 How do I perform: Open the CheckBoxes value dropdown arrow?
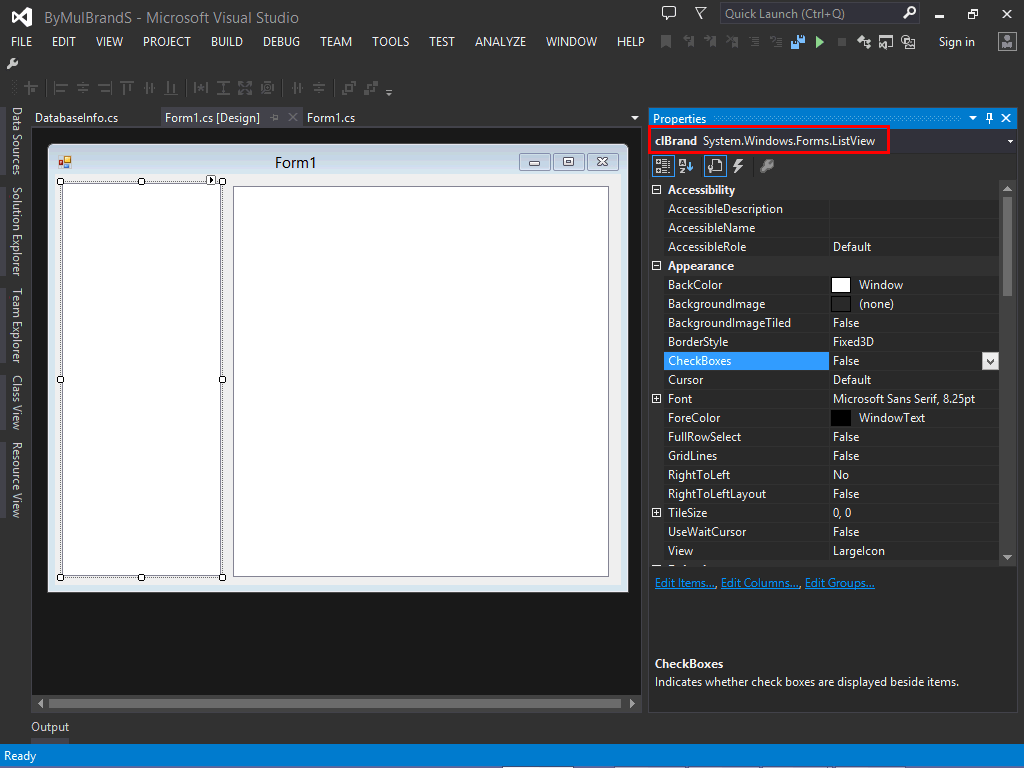tap(990, 361)
